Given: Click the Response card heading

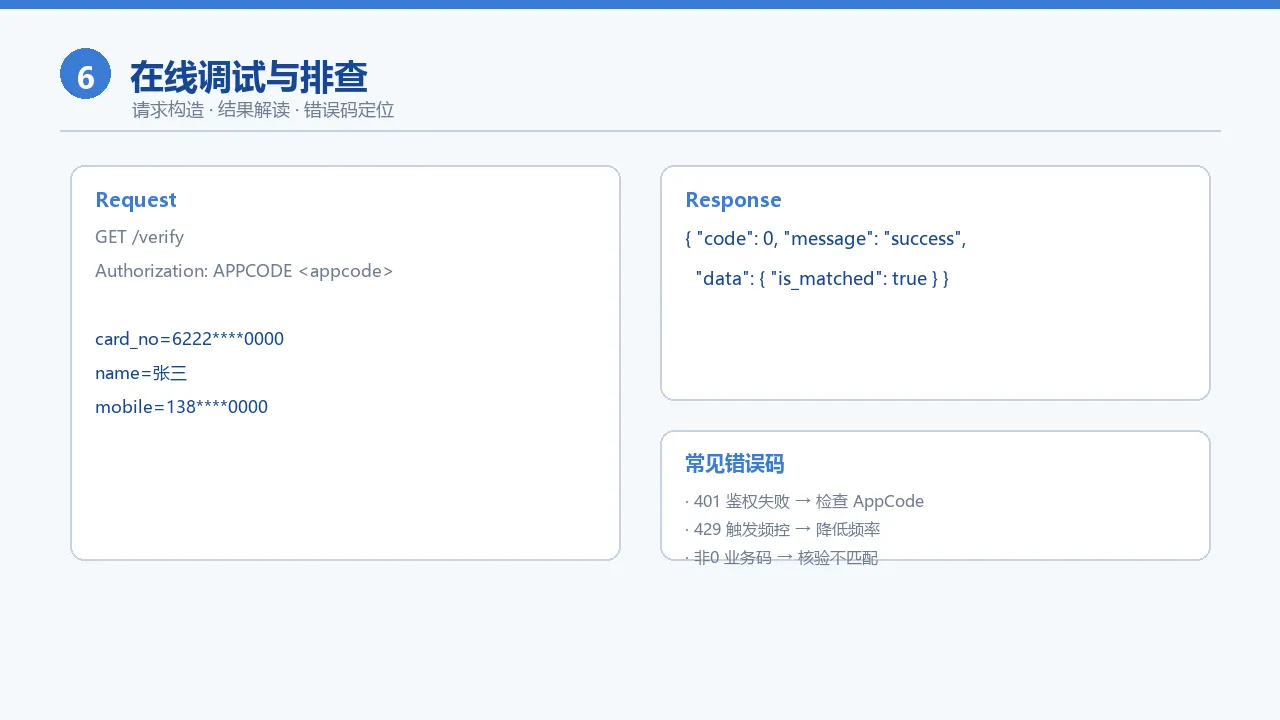Looking at the screenshot, I should point(733,200).
